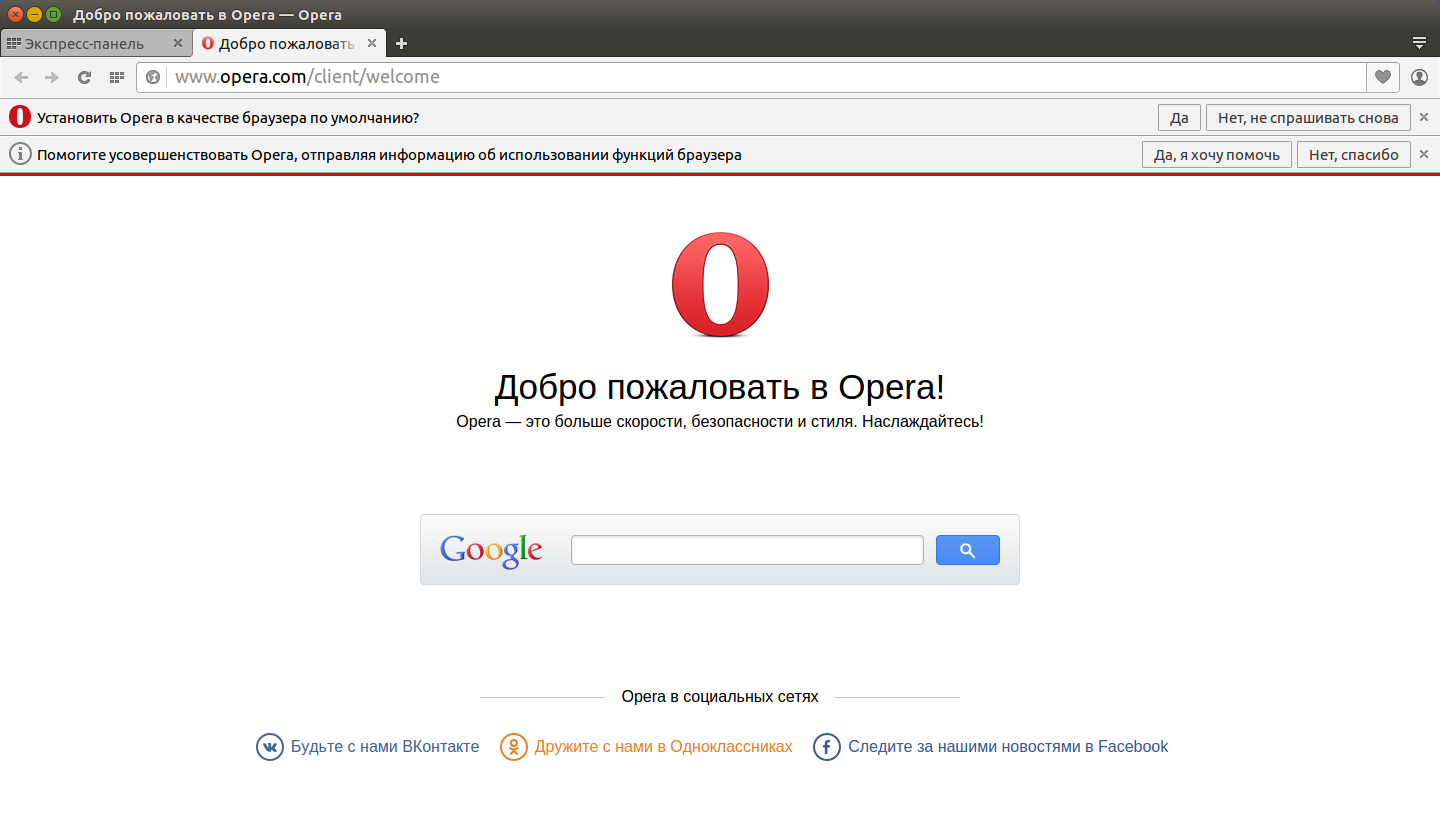The image size is (1440, 838).
Task: Dismiss the default browser prompt with X
Action: click(1423, 117)
